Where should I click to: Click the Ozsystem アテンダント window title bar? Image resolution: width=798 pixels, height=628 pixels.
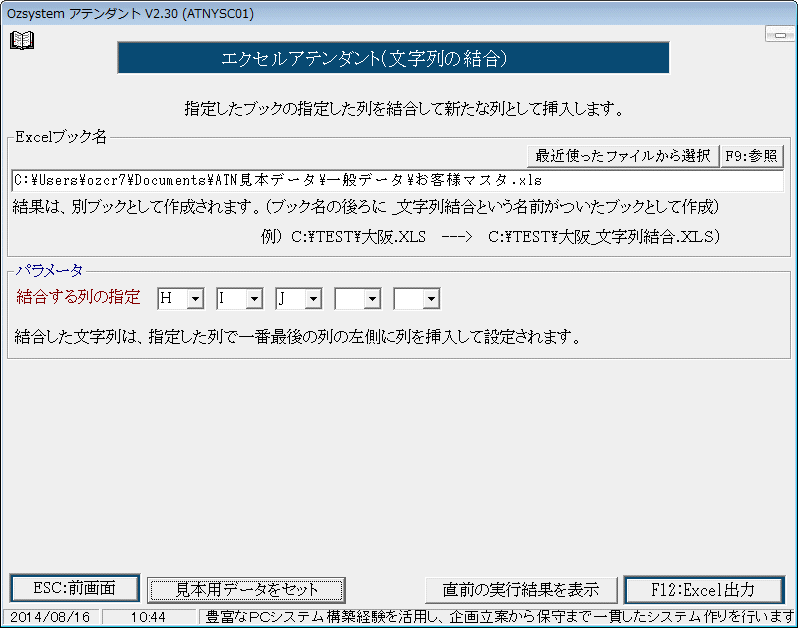(399, 13)
